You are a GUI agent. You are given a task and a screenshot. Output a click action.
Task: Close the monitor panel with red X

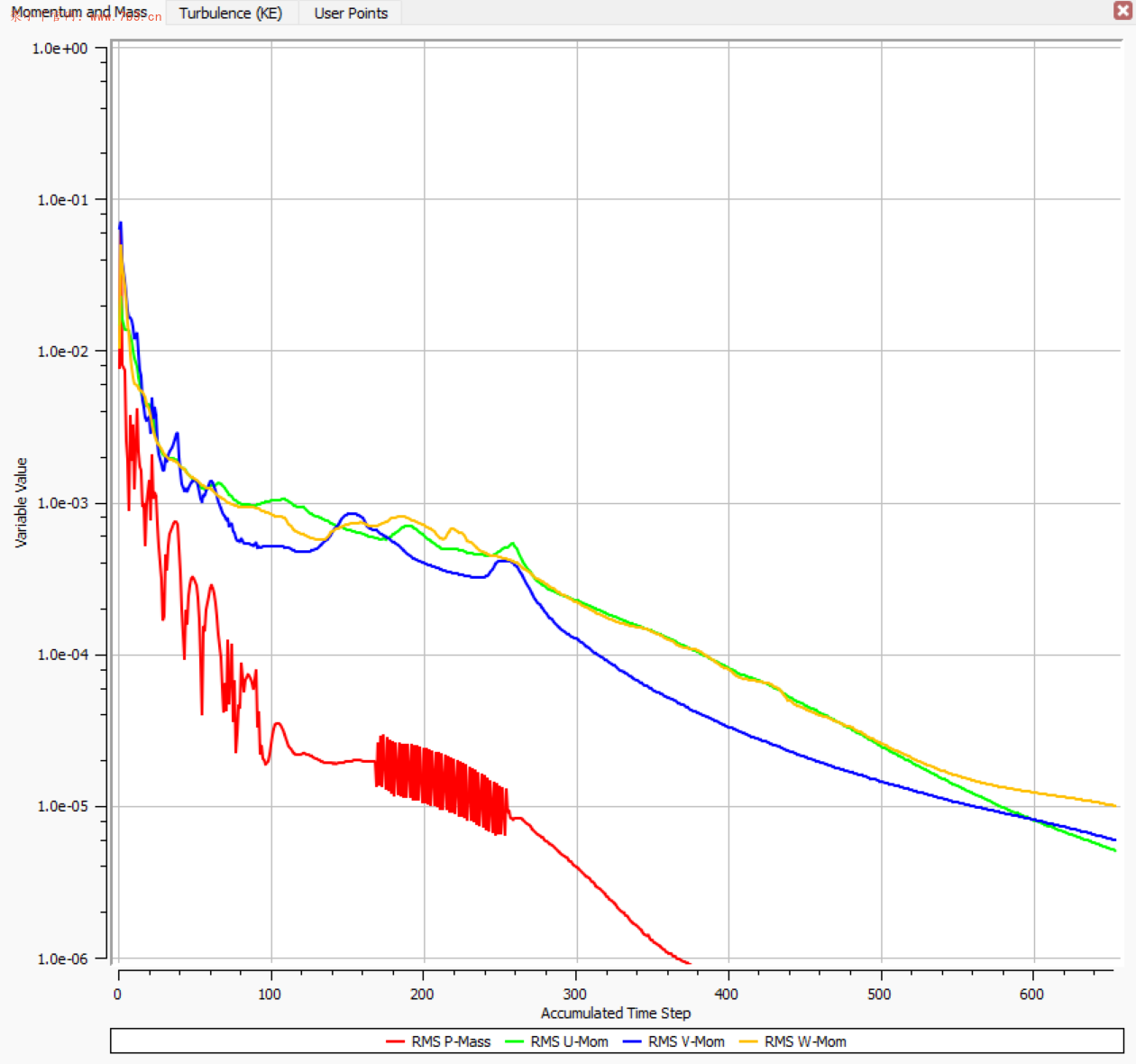tap(1123, 11)
